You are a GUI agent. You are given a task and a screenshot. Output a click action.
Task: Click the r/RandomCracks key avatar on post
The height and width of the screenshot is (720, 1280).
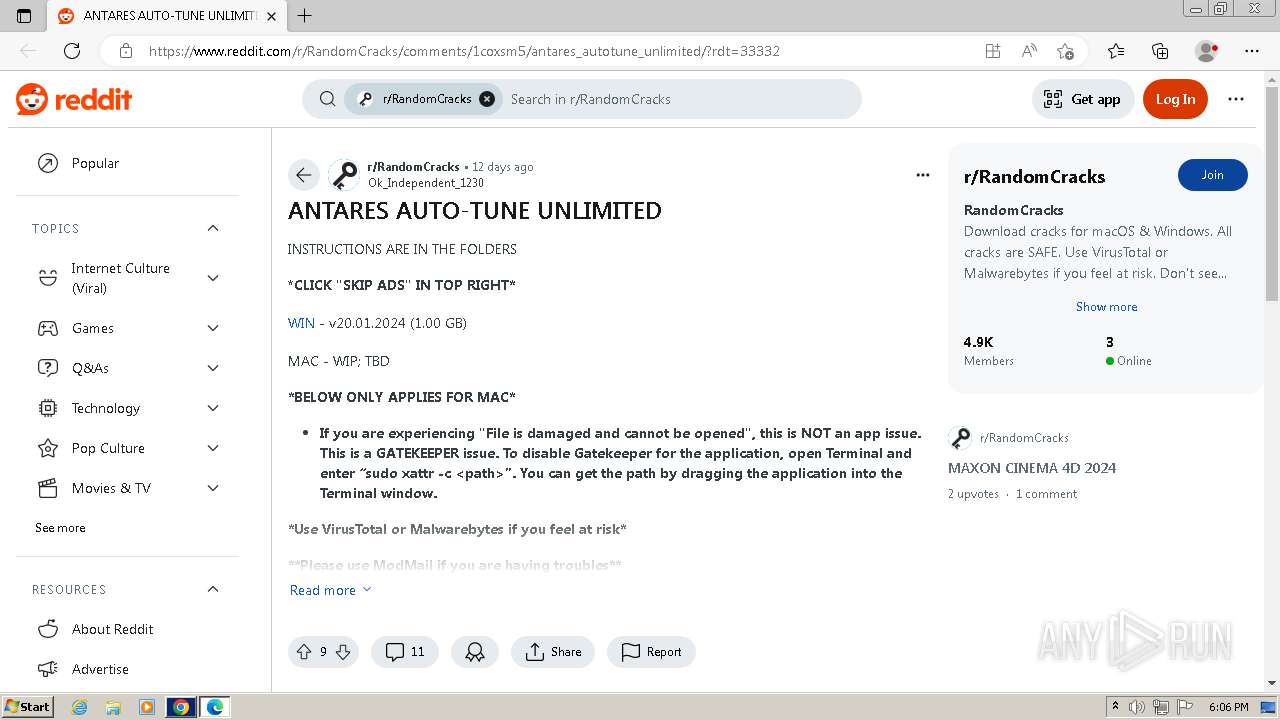click(344, 175)
